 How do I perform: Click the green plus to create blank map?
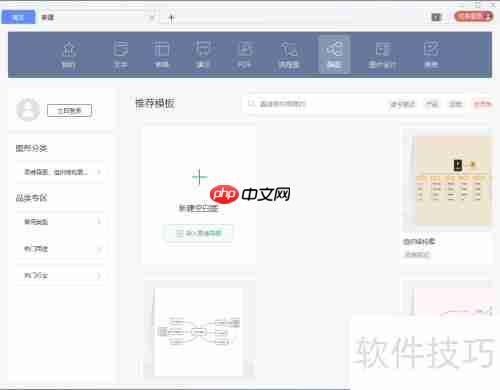pos(199,177)
